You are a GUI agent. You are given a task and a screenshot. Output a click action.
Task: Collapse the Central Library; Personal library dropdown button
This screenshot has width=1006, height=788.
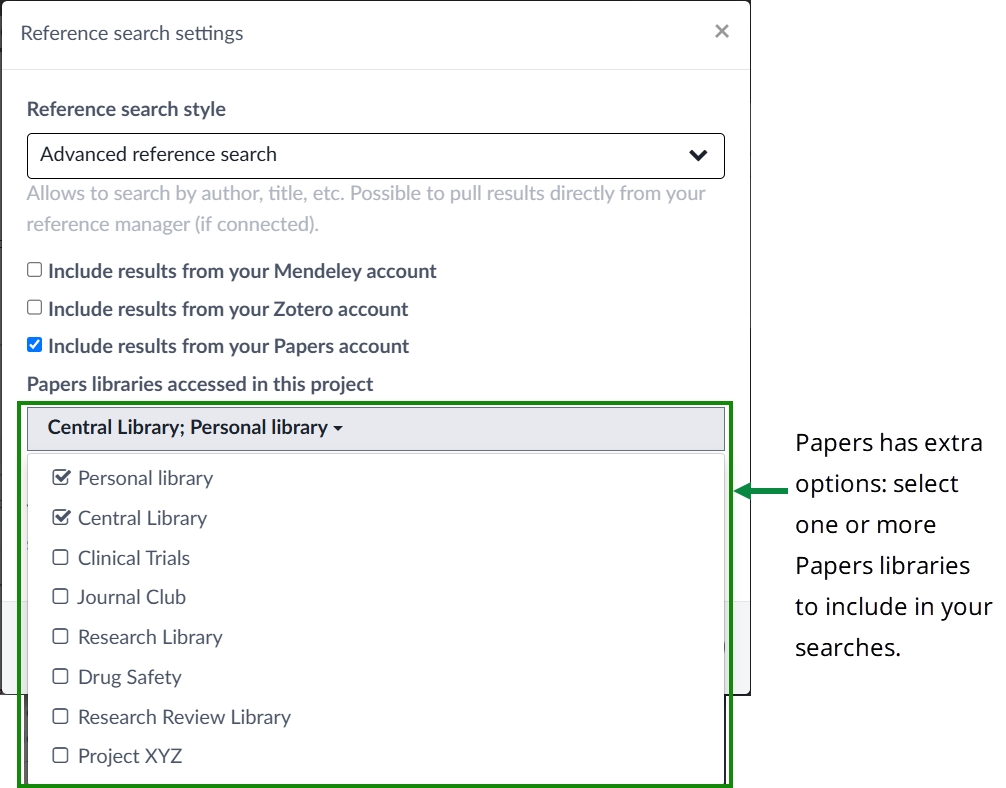(x=375, y=428)
